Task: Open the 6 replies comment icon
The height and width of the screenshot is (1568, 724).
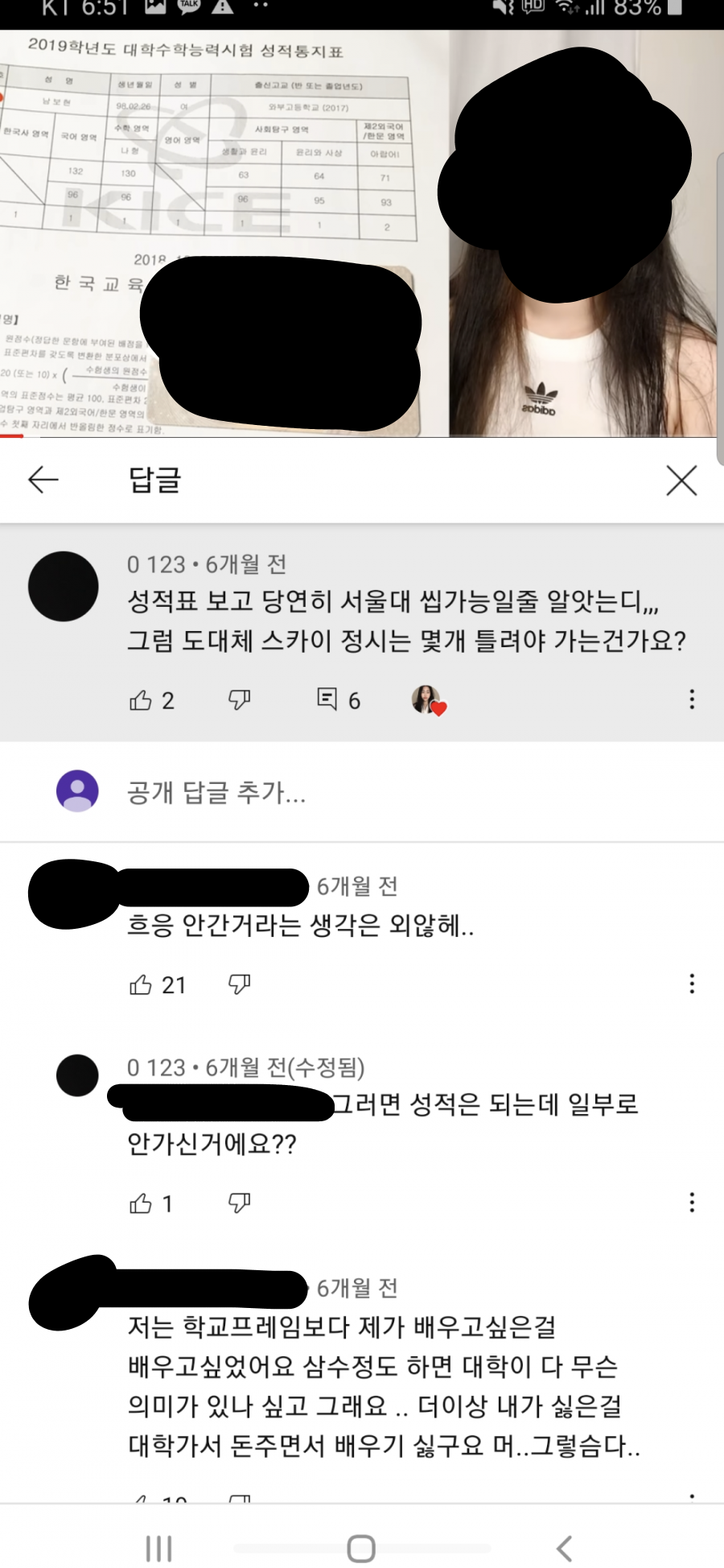Action: pos(327,699)
